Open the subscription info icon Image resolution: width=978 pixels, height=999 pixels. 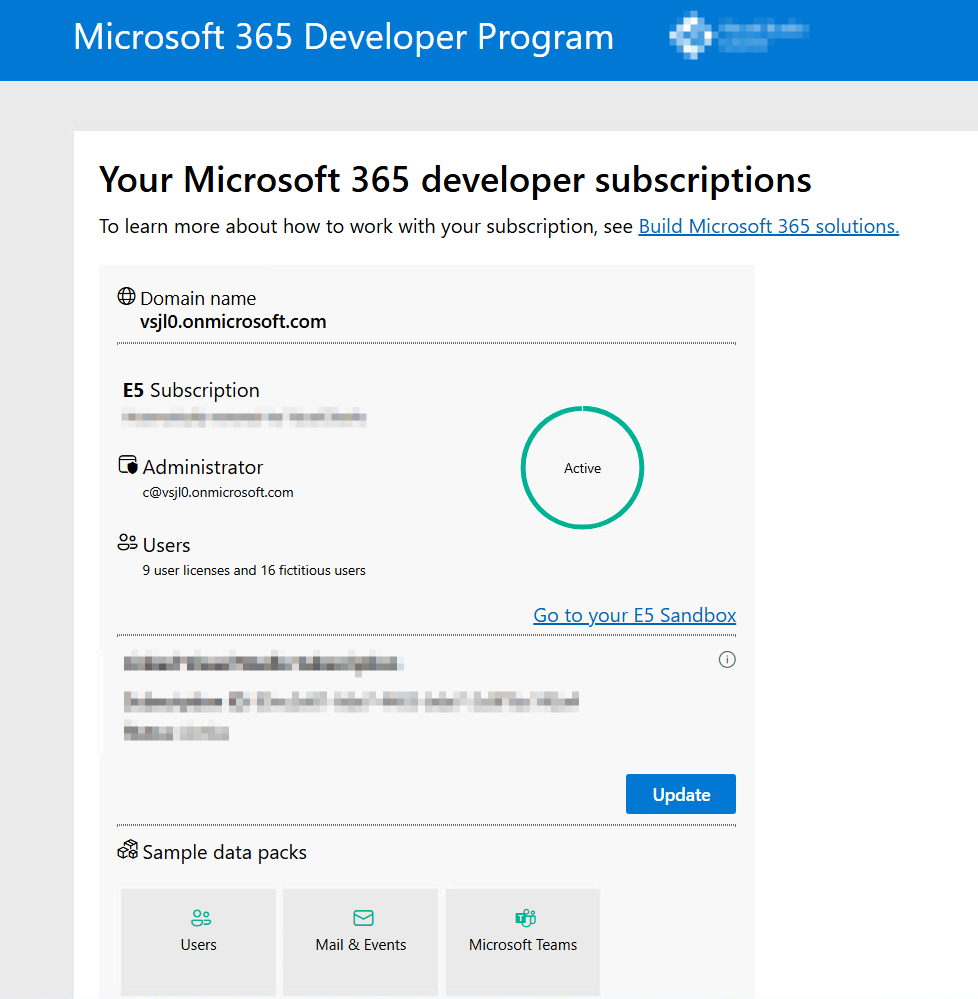[x=727, y=659]
